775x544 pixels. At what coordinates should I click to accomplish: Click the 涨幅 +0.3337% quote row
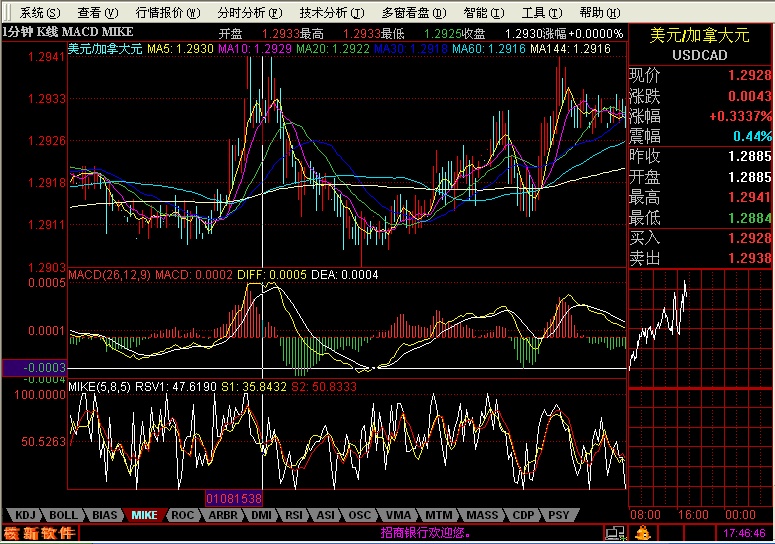(700, 116)
